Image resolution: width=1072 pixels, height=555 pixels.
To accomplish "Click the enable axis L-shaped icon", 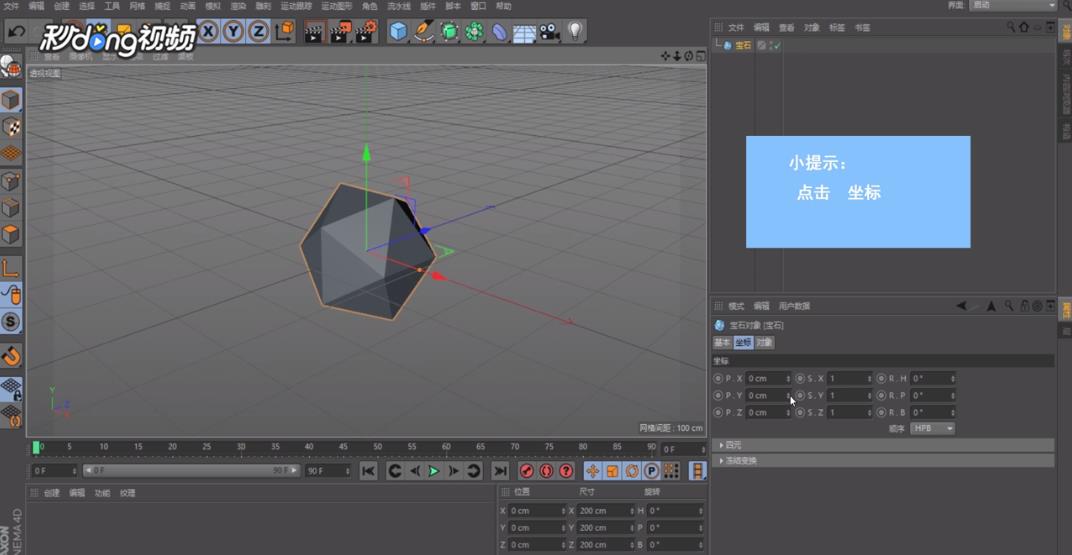I will pos(11,268).
